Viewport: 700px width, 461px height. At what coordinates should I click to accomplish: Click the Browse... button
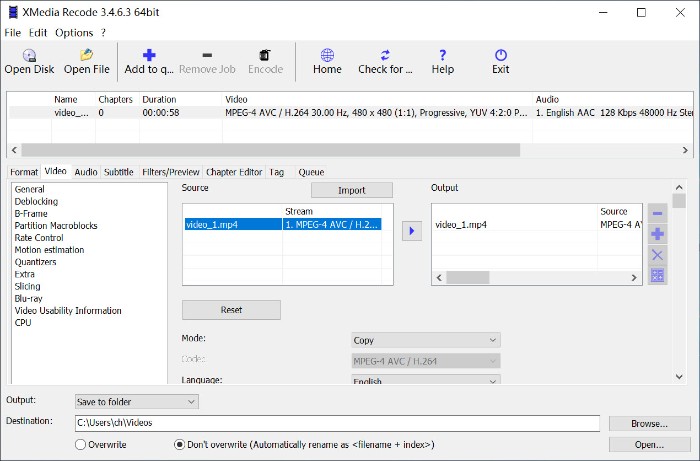(650, 424)
